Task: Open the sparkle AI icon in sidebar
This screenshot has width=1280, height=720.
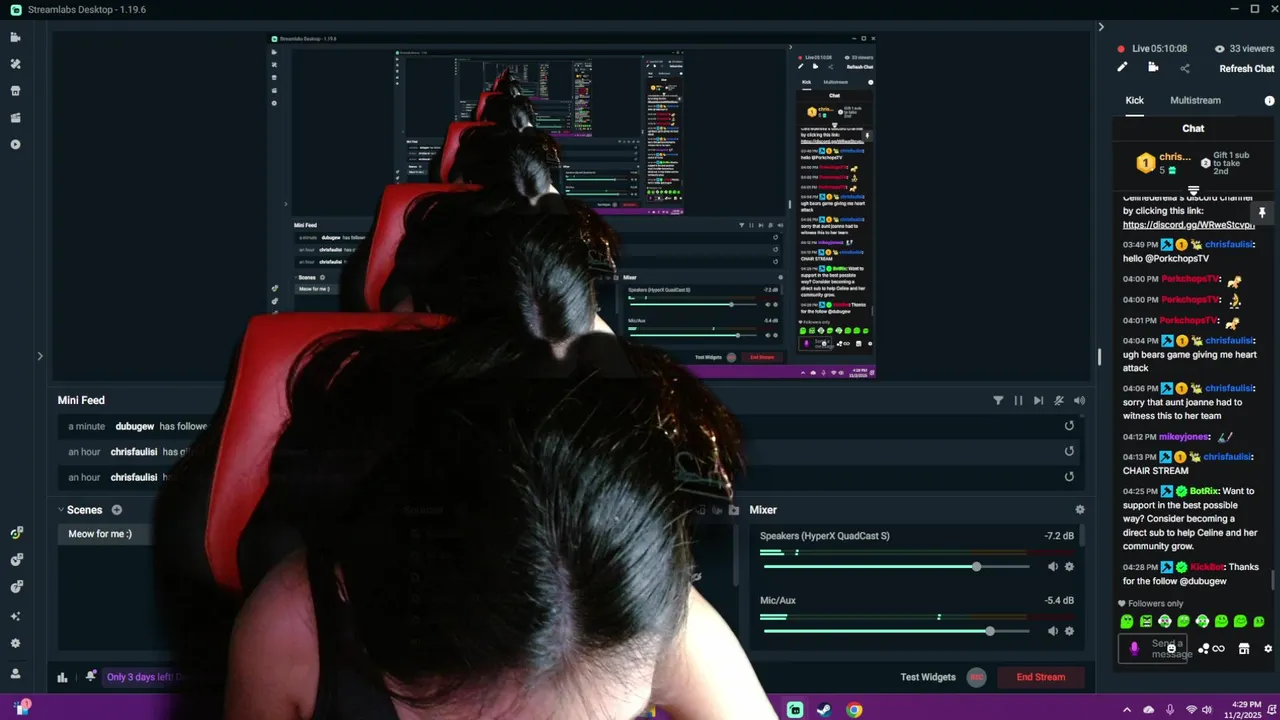Action: (x=15, y=616)
